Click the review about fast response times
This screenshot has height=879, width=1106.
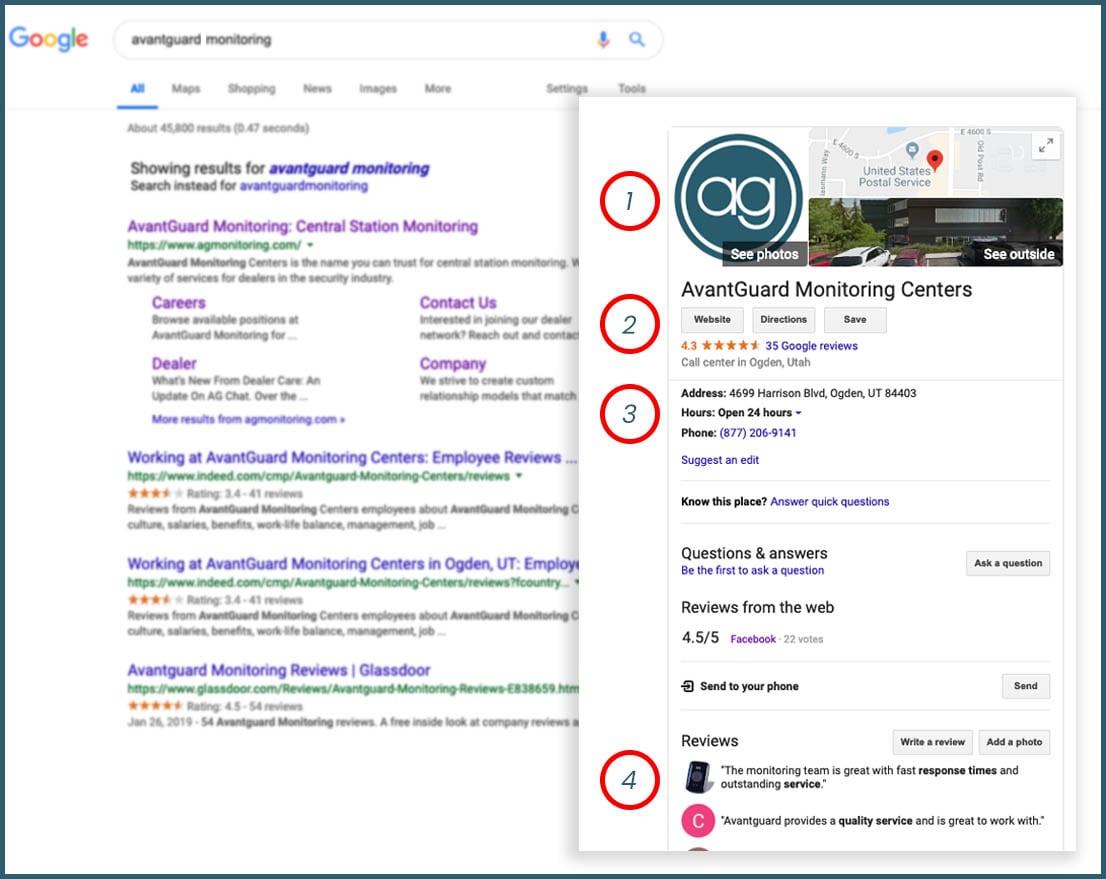tap(869, 777)
